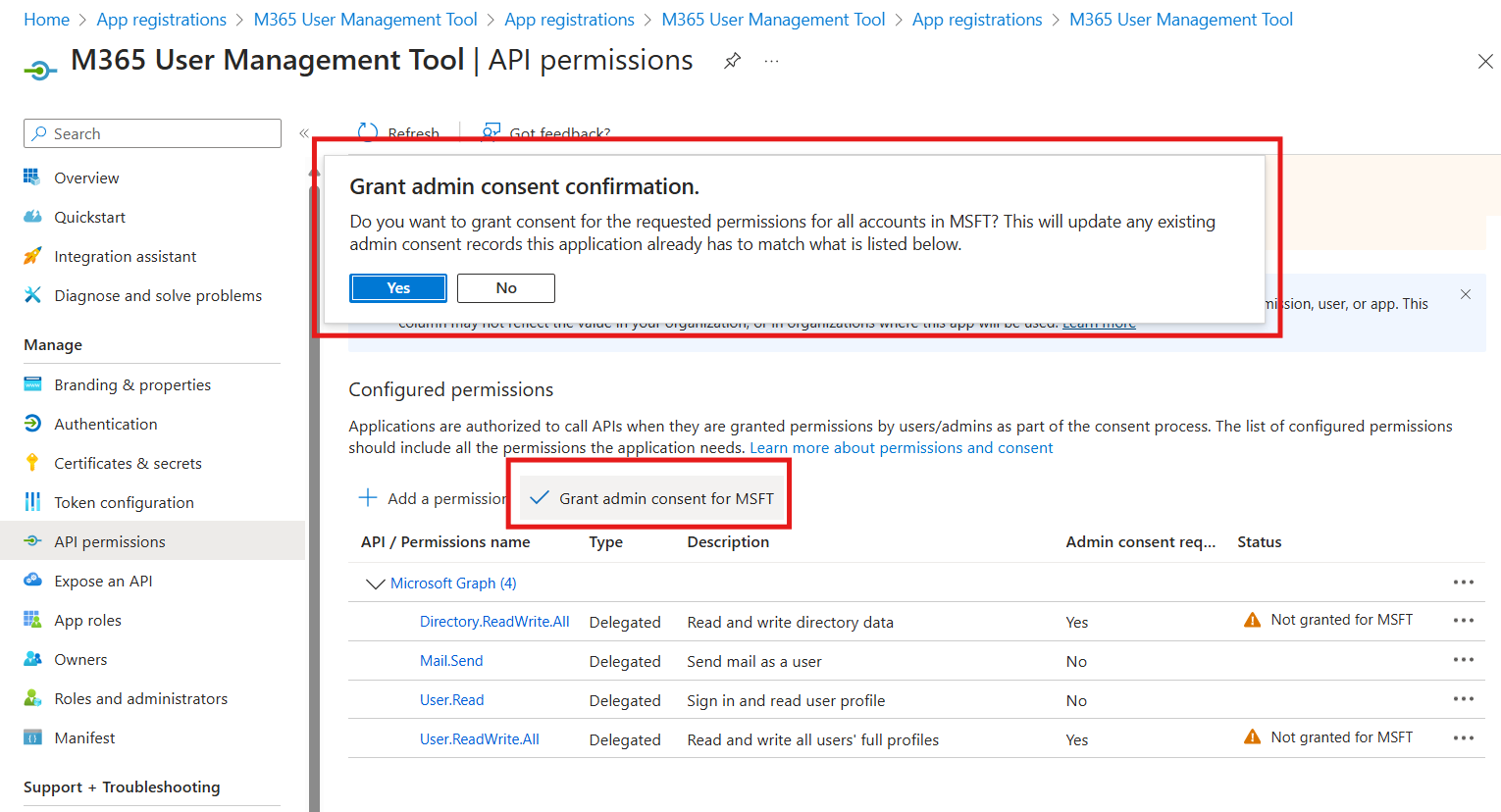Click the Token configuration icon
Image resolution: width=1501 pixels, height=812 pixels.
pyautogui.click(x=32, y=502)
